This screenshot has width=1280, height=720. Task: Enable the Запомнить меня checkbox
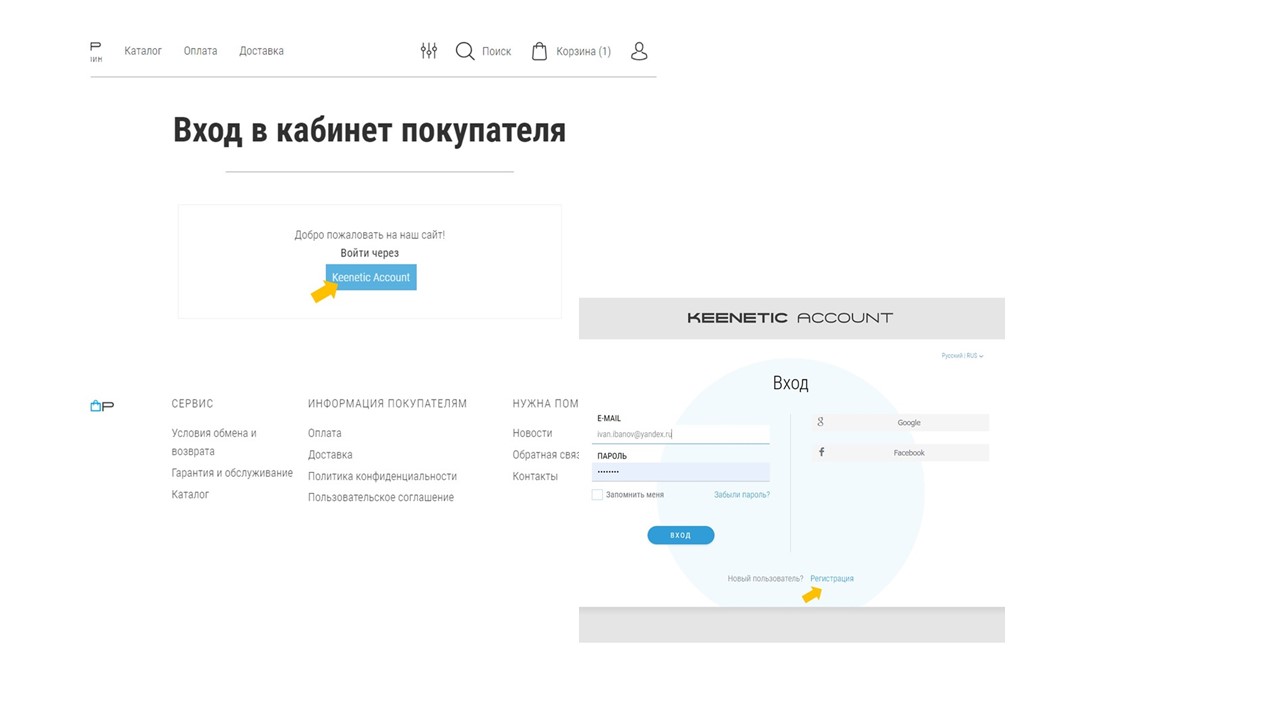(x=597, y=494)
